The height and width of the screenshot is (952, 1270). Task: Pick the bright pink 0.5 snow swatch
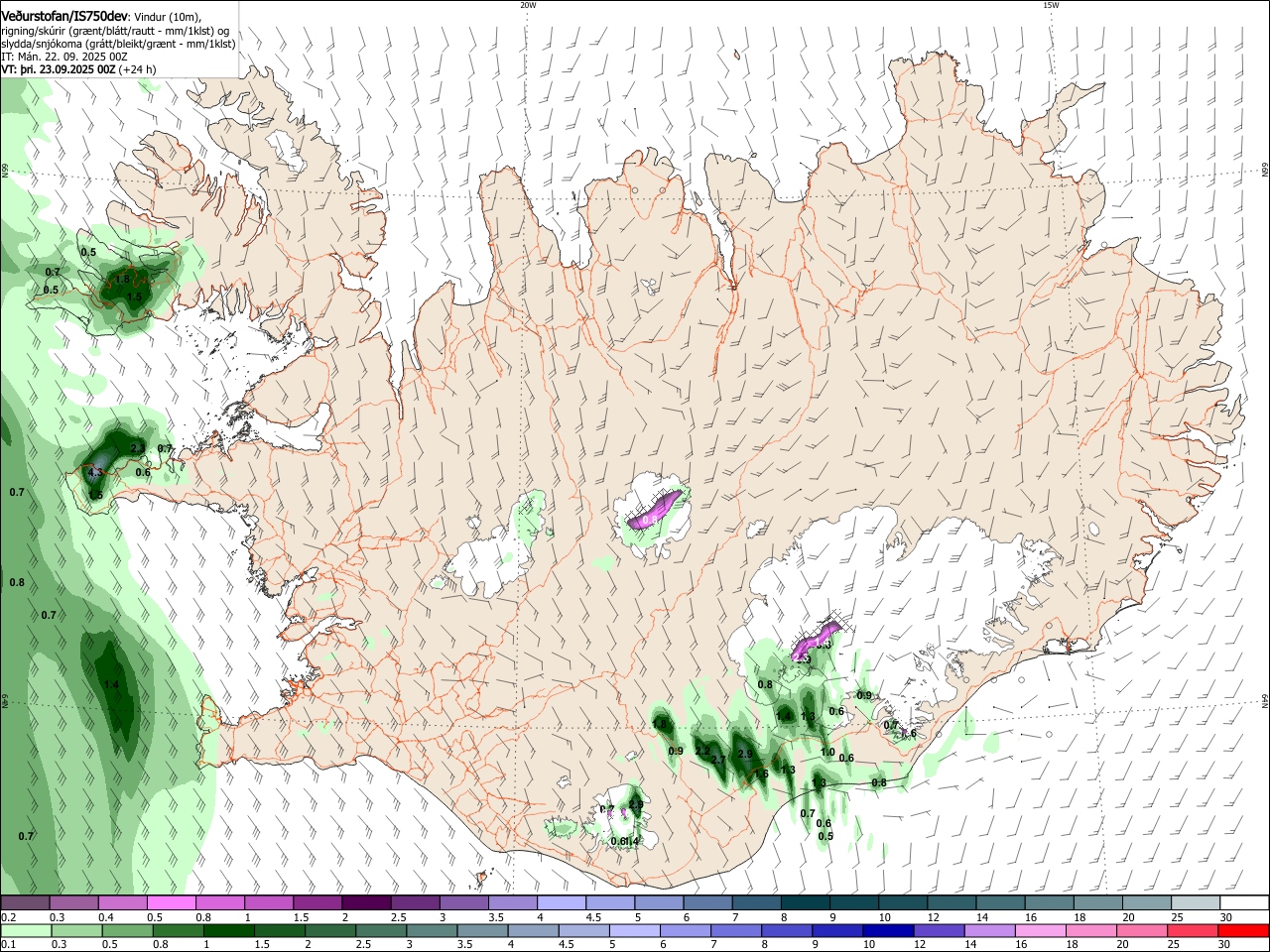pyautogui.click(x=171, y=903)
